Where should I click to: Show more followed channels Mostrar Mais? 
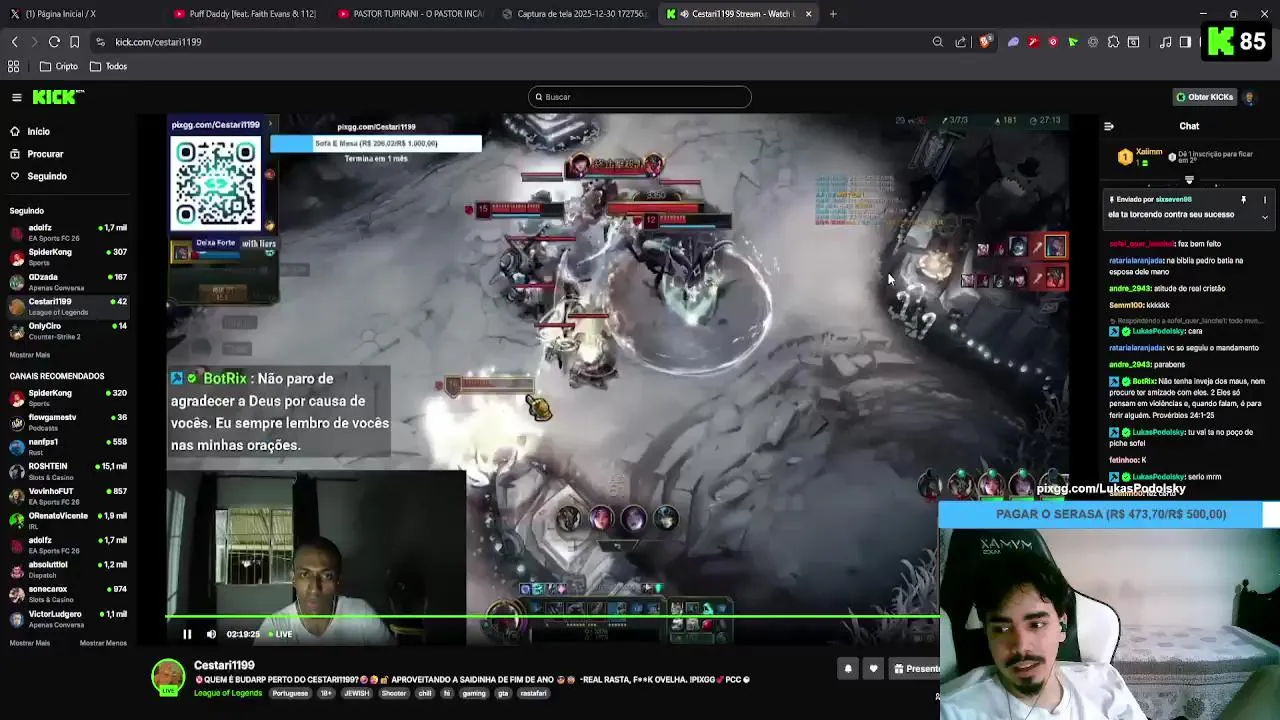click(x=29, y=355)
